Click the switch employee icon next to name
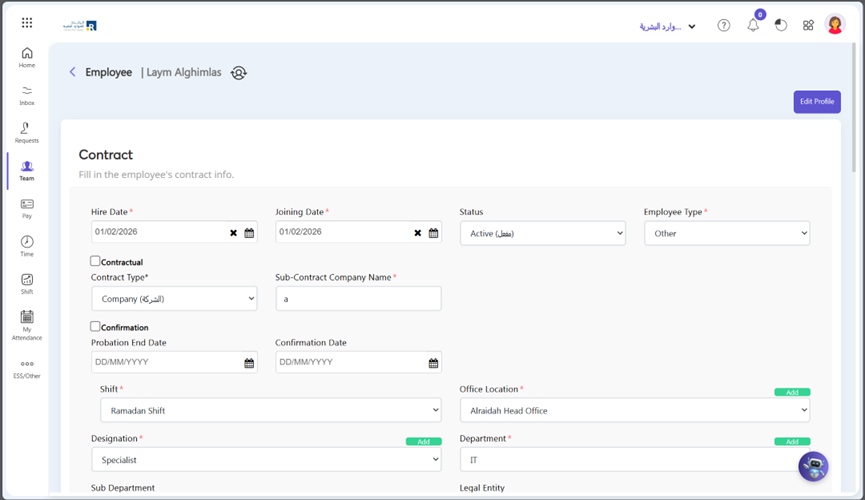This screenshot has height=500, width=865. (238, 72)
